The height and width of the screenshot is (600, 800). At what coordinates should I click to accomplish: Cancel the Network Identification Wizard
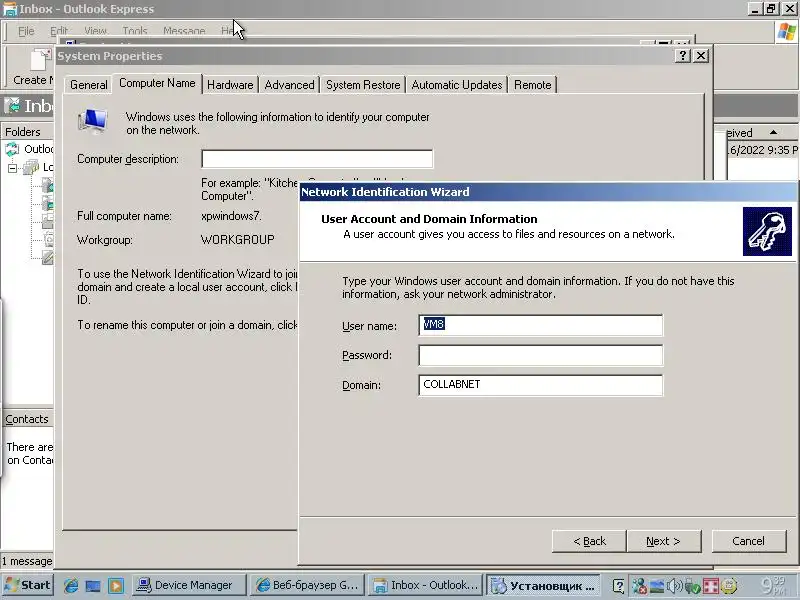pos(748,541)
